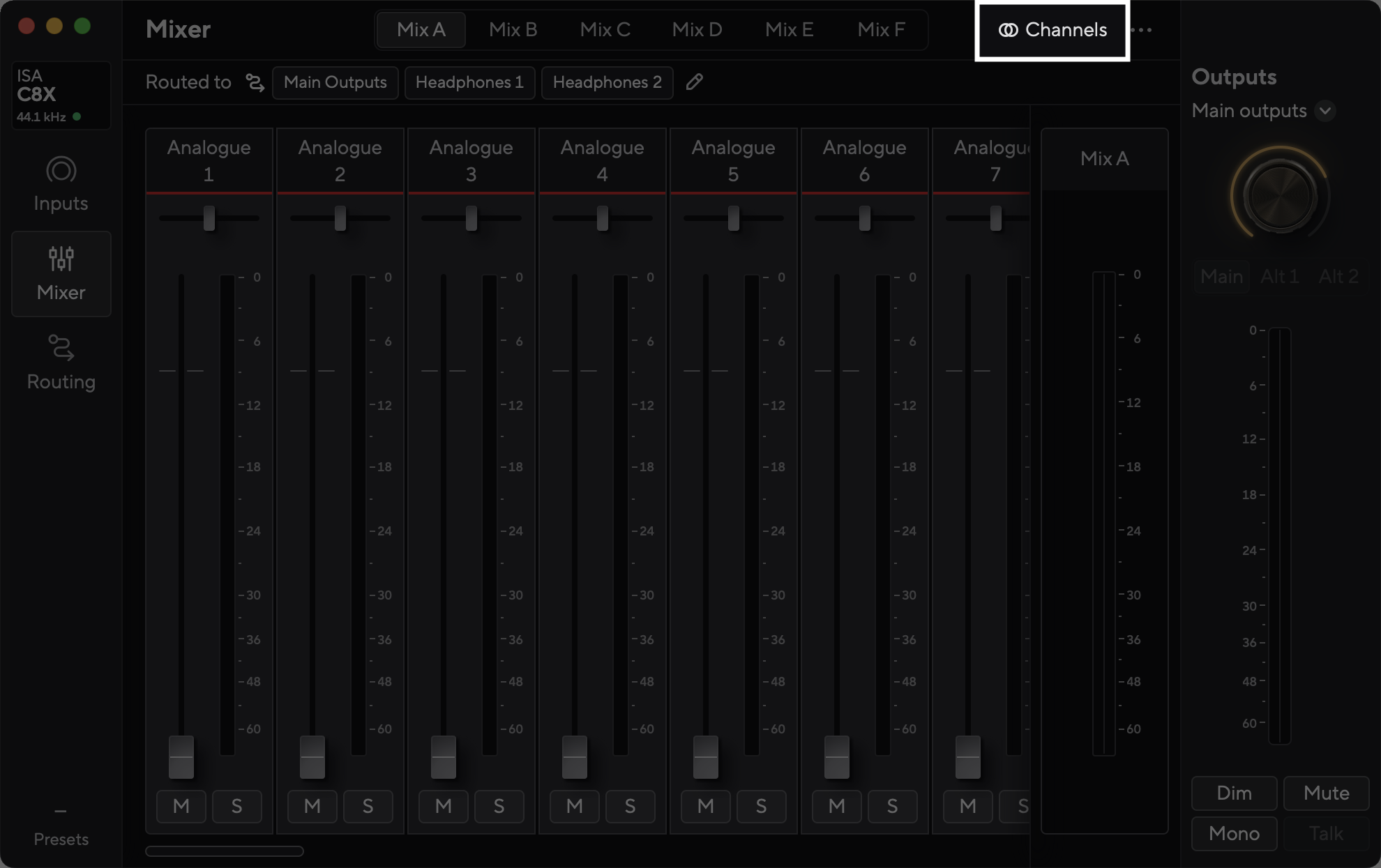
Task: Click the routing icon beside Routed to
Action: pyautogui.click(x=255, y=82)
